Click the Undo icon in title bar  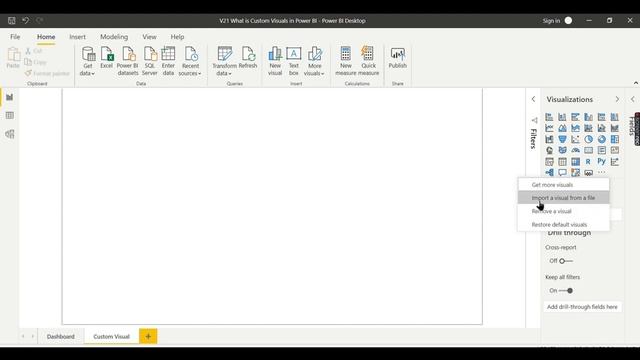coord(25,20)
